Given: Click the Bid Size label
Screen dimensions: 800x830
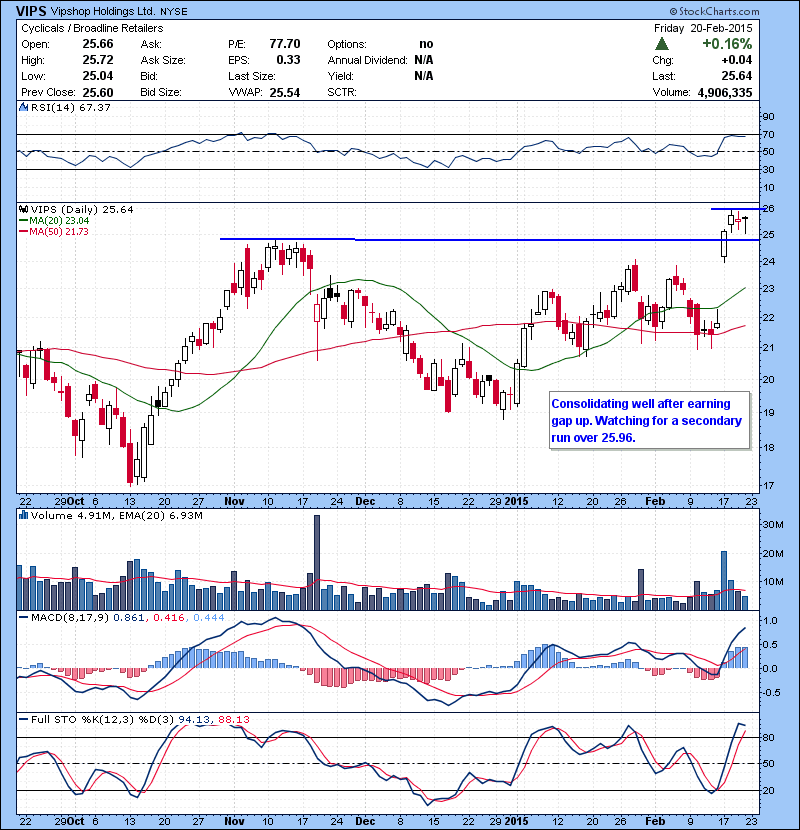Looking at the screenshot, I should point(161,92).
